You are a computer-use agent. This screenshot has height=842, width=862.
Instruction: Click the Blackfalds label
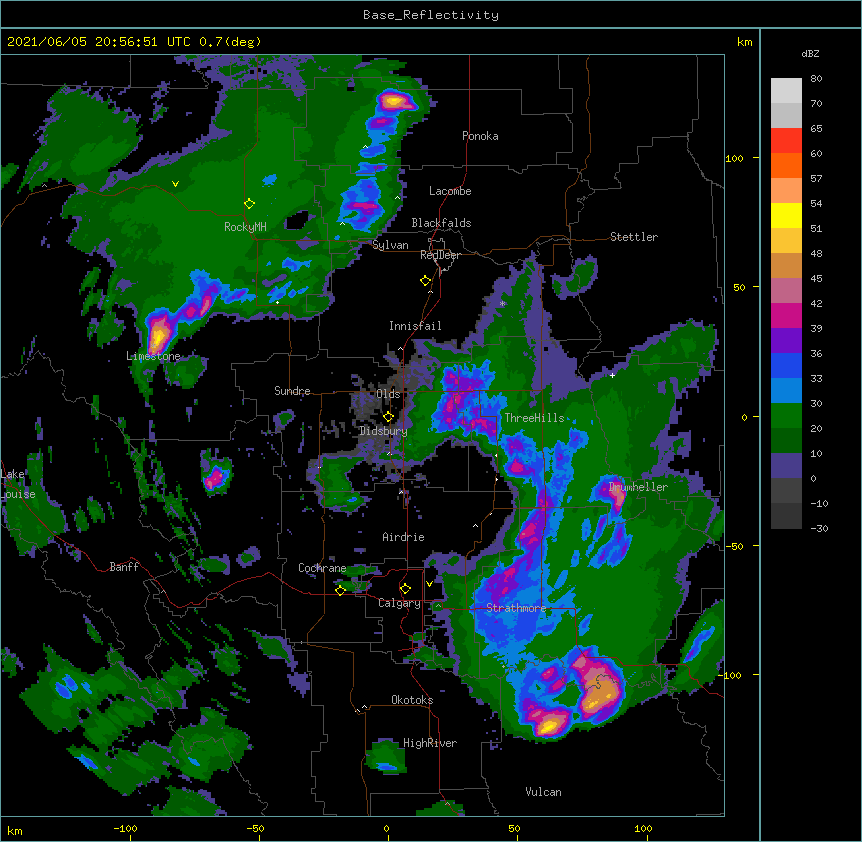[x=441, y=223]
